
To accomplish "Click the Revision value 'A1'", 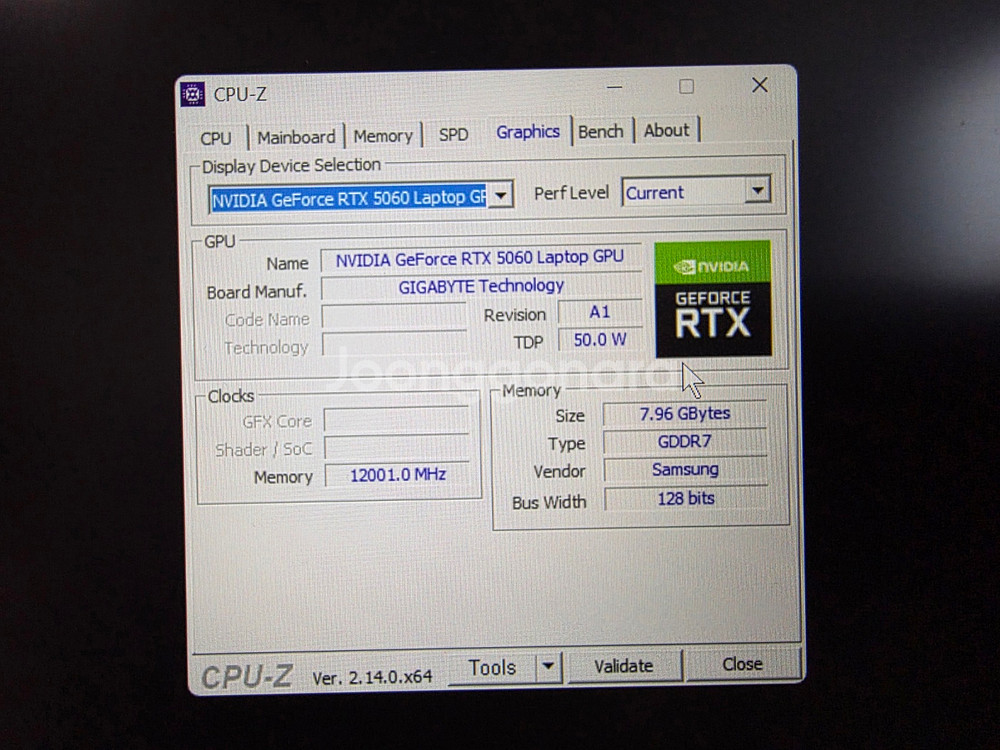I will tap(599, 312).
